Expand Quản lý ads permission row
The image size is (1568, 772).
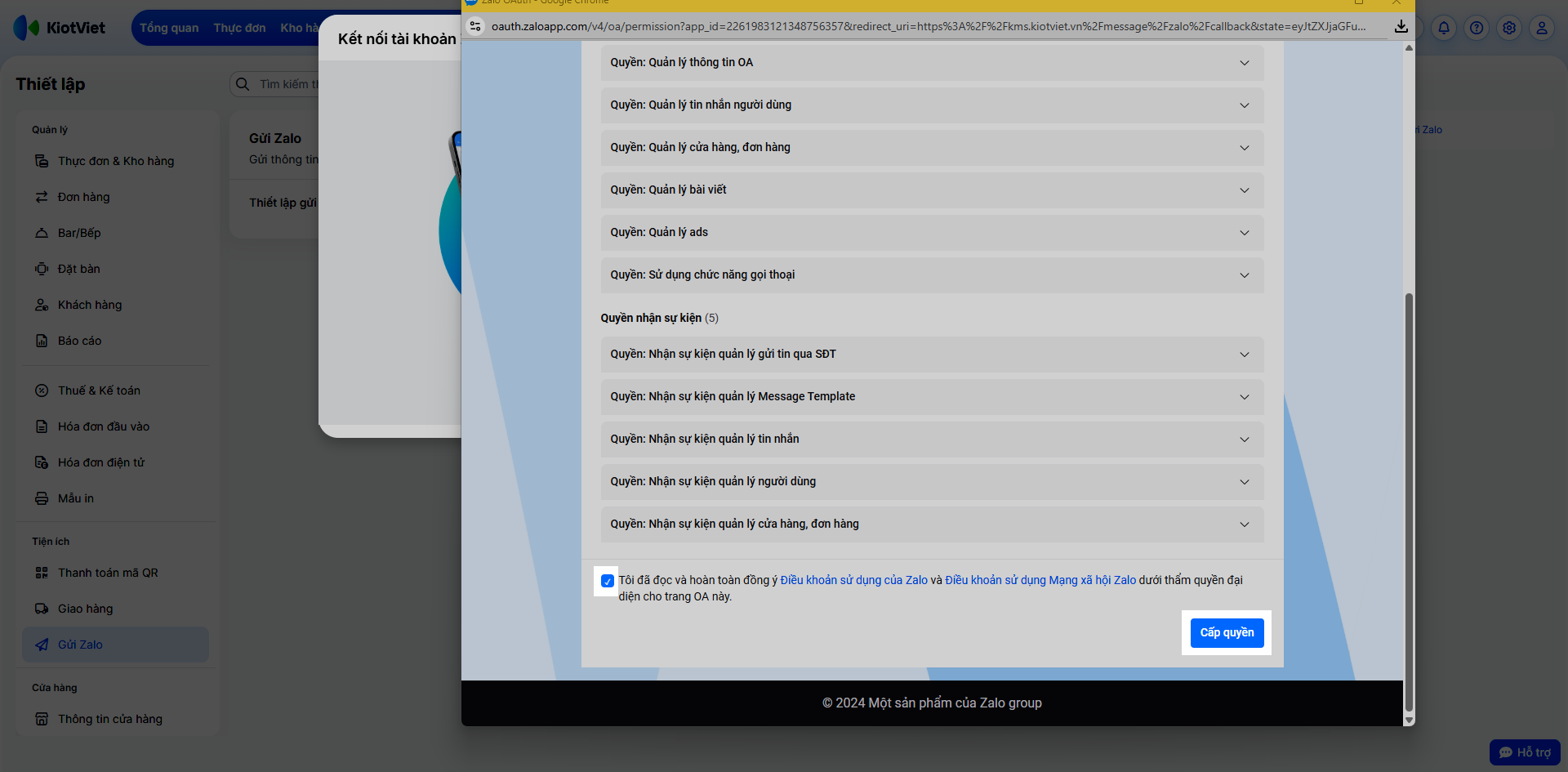(x=932, y=233)
